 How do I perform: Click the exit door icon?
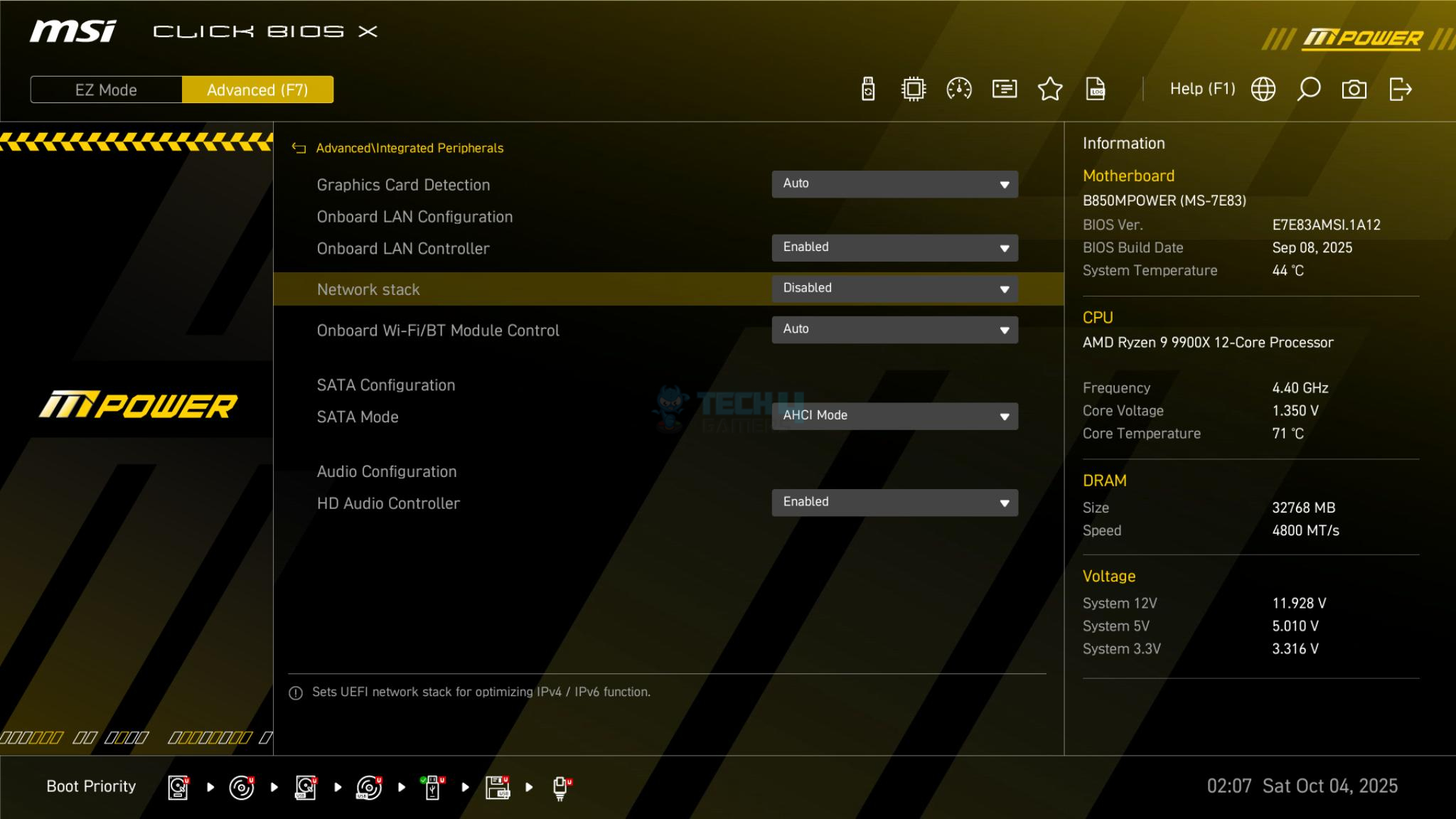(x=1400, y=90)
